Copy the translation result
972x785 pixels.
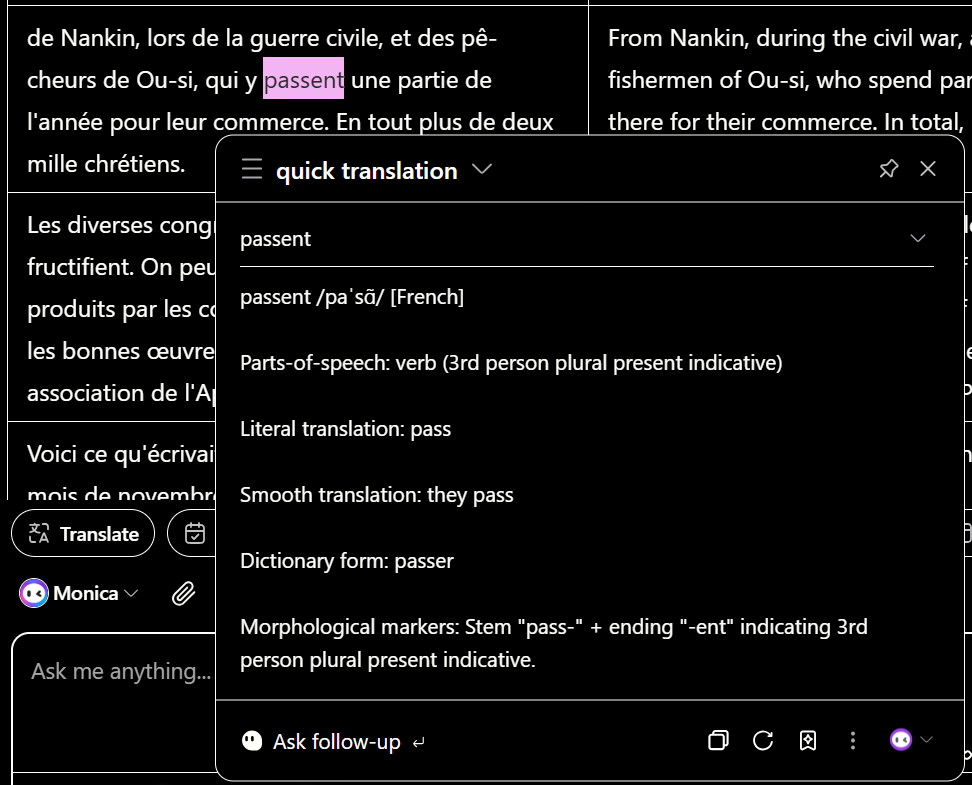click(718, 741)
